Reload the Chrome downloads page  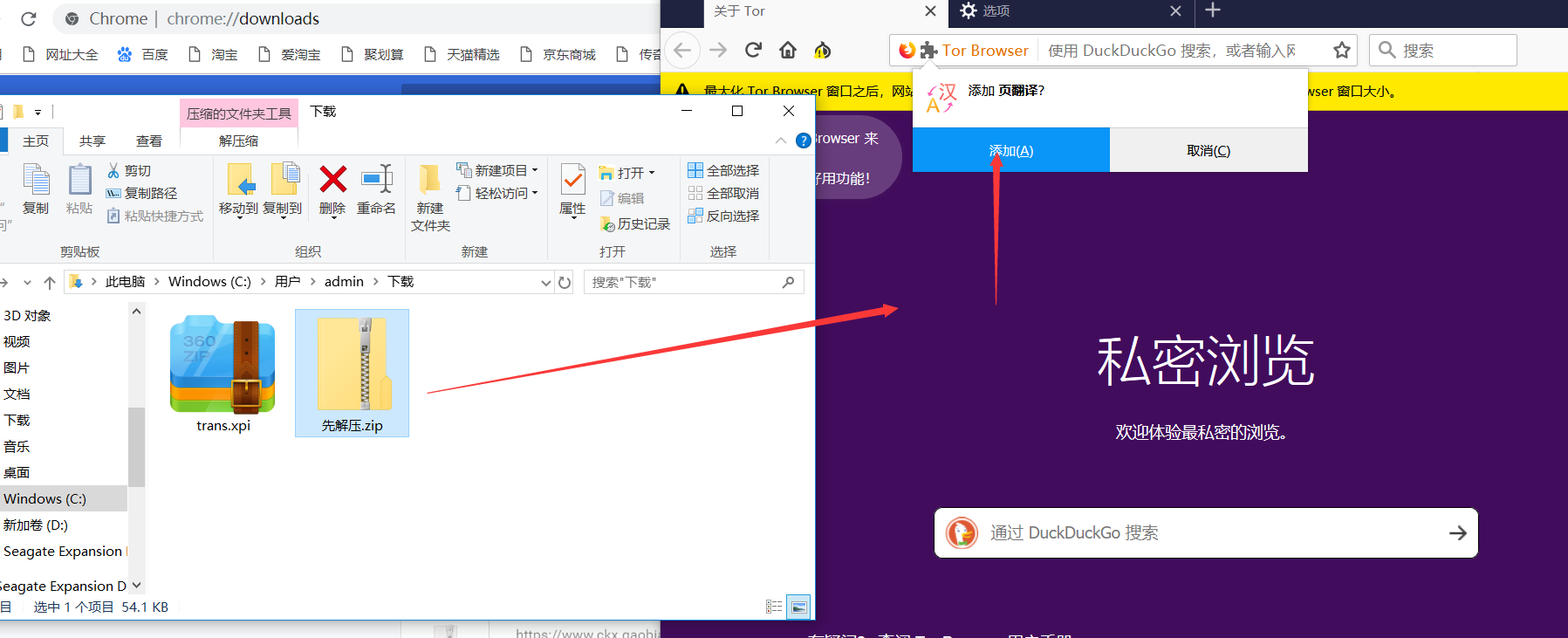tap(28, 18)
